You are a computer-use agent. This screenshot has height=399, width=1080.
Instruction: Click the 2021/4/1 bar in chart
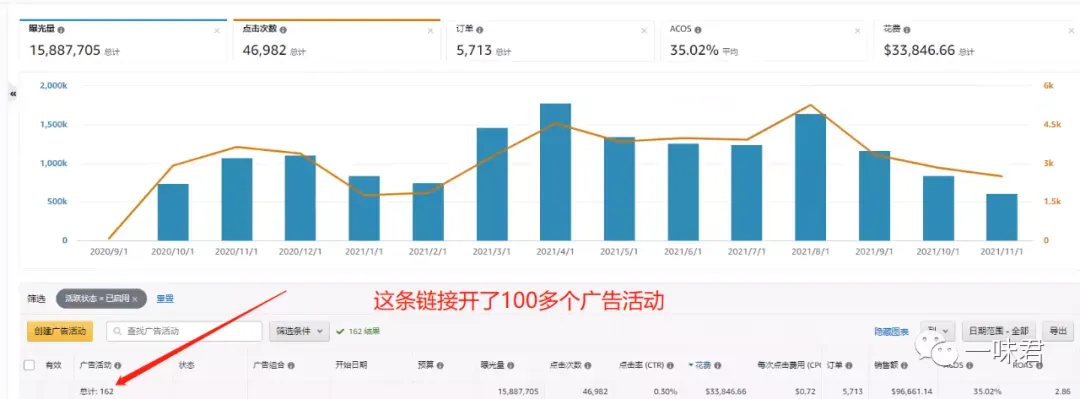pyautogui.click(x=555, y=172)
